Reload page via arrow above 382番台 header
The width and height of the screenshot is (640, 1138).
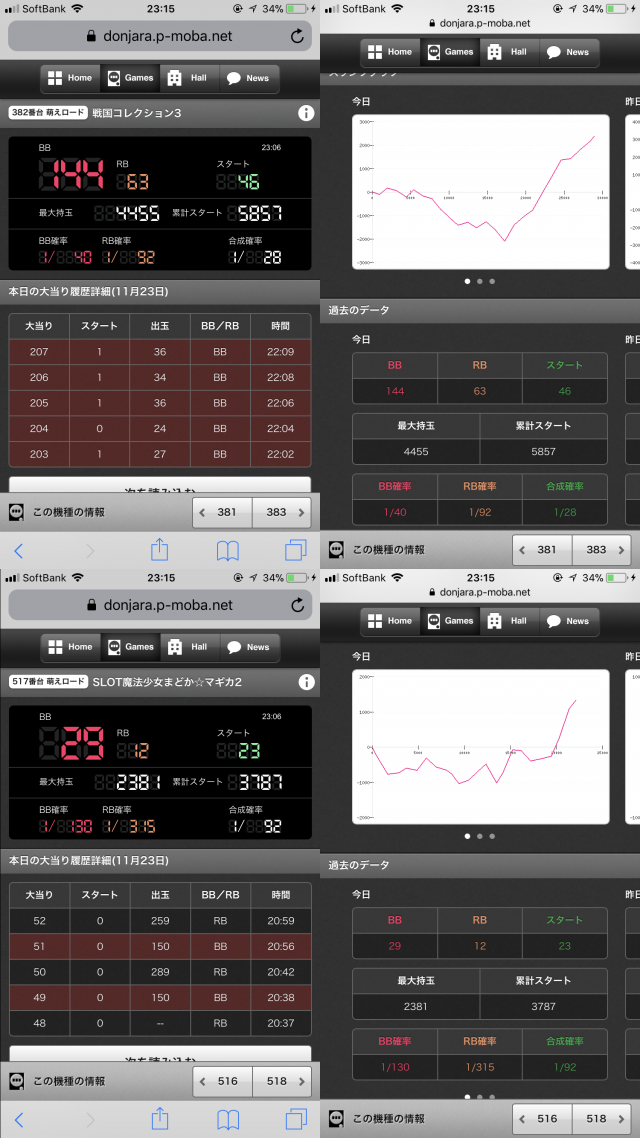pos(297,37)
